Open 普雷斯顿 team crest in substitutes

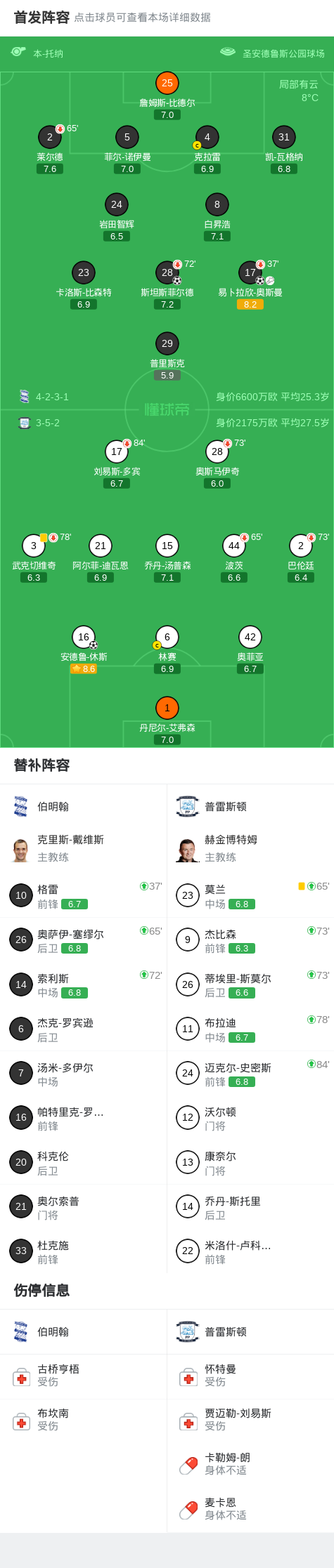pos(188,806)
